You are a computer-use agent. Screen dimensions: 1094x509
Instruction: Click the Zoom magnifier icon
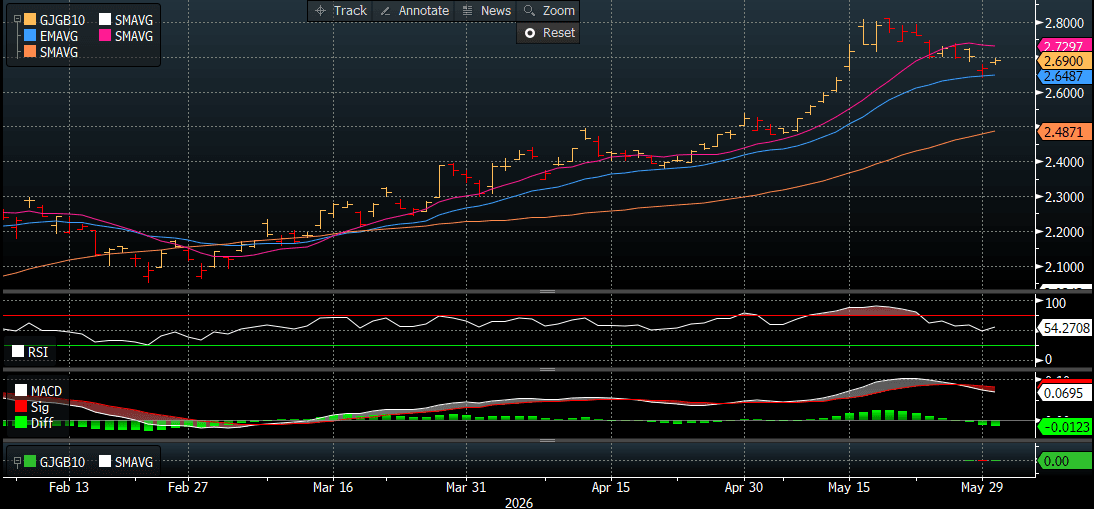529,10
